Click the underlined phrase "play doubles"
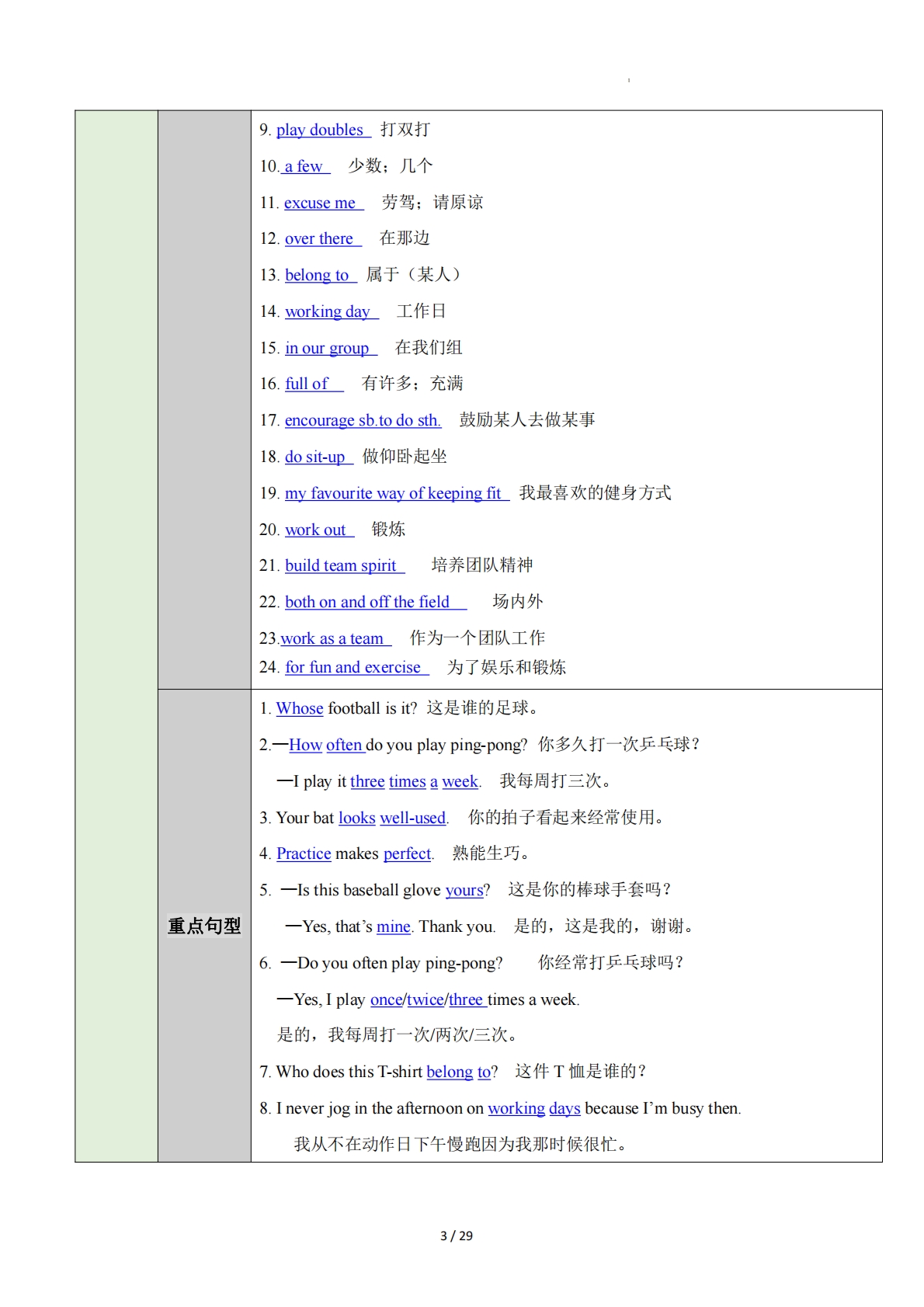 319,130
